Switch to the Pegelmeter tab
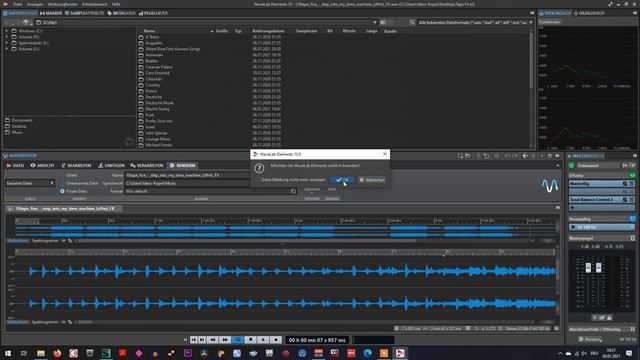This screenshot has width=640, height=360. [153, 13]
